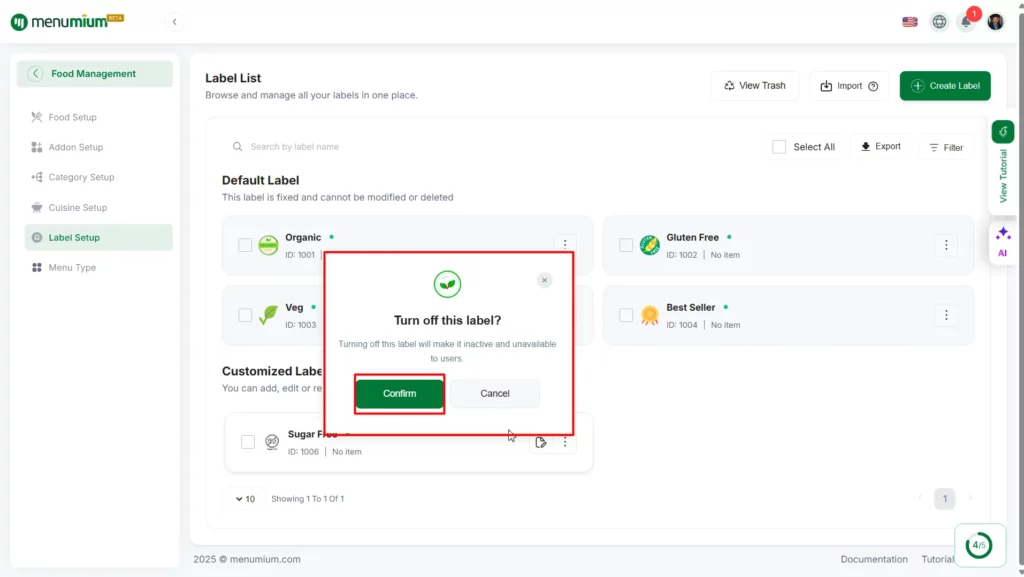Check the Veg label checkbox
Screen dimensions: 1024x577
click(245, 315)
